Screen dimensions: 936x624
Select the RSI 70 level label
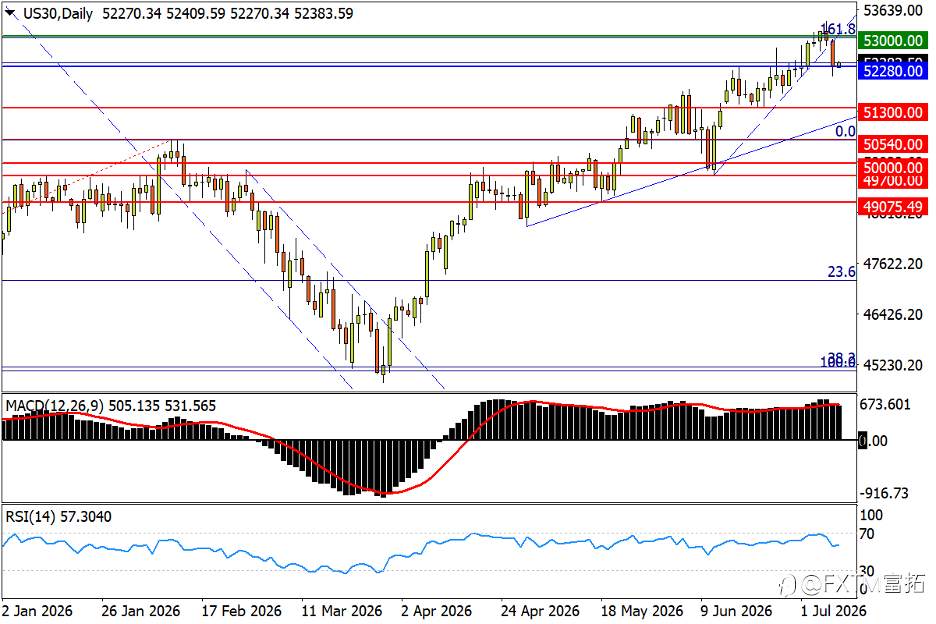point(867,534)
